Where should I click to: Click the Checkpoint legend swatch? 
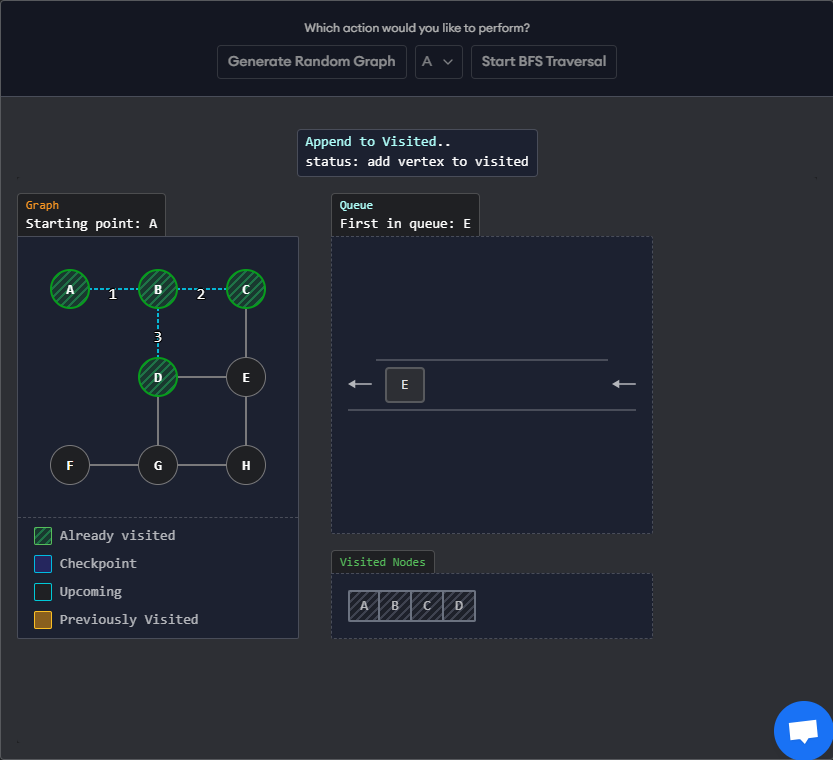point(43,564)
